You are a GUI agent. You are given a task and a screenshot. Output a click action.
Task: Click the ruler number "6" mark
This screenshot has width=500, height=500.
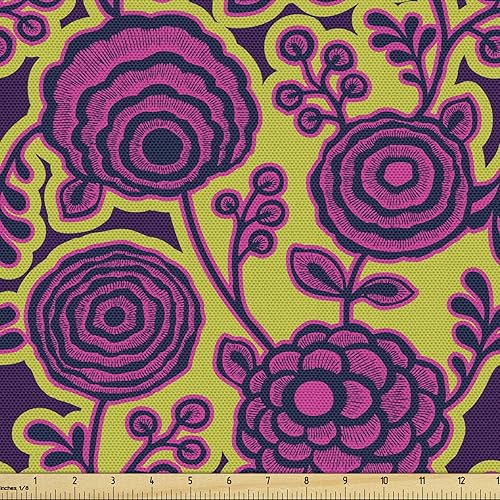[229, 480]
